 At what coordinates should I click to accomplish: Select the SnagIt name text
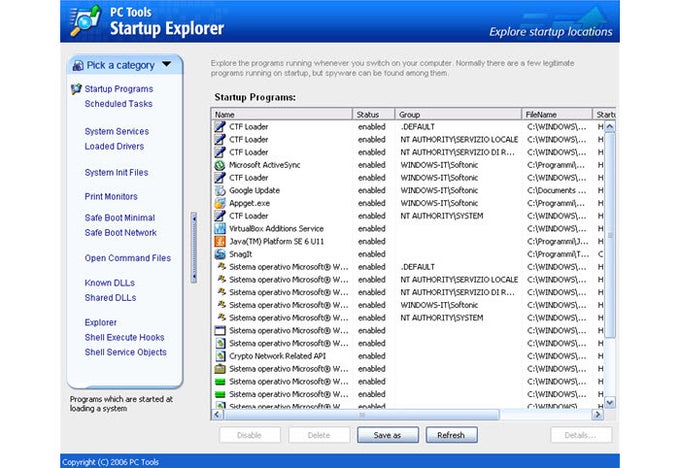coord(241,254)
